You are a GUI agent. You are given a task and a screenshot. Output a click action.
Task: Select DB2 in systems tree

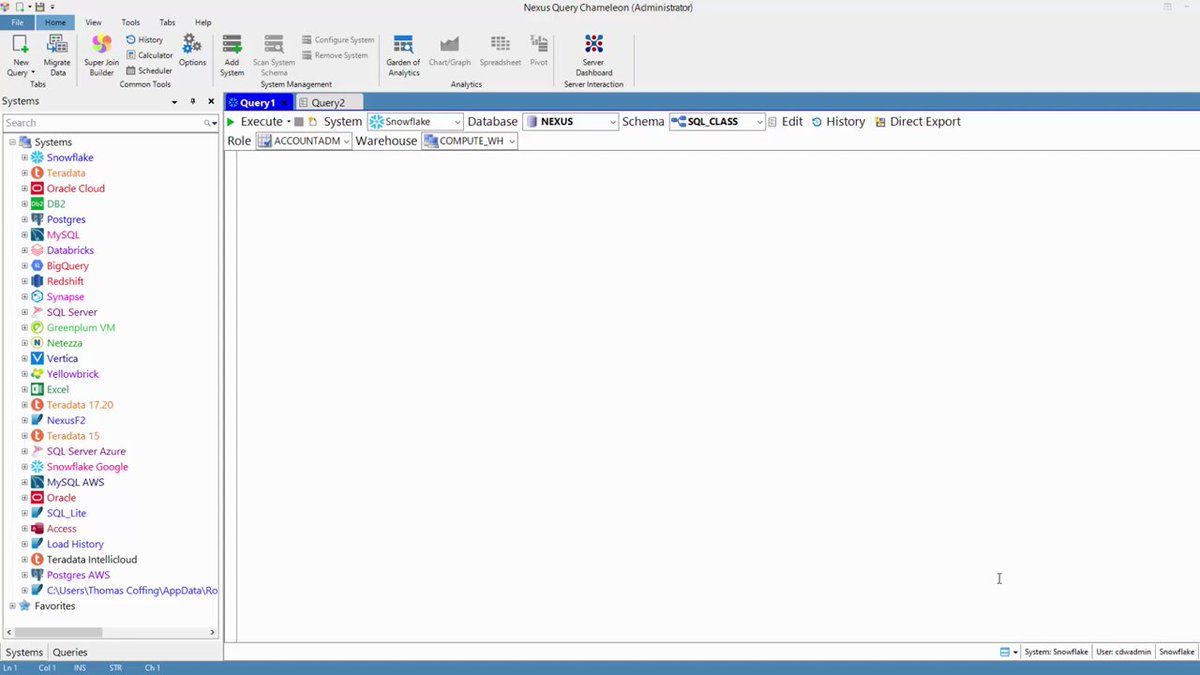pyautogui.click(x=56, y=204)
